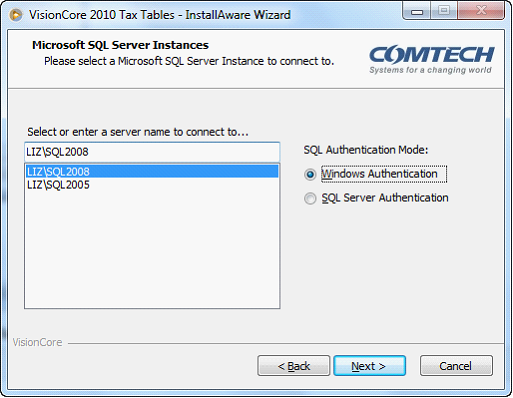
Task: Close the VisionCore Tax Tables wizard
Action: (x=481, y=11)
